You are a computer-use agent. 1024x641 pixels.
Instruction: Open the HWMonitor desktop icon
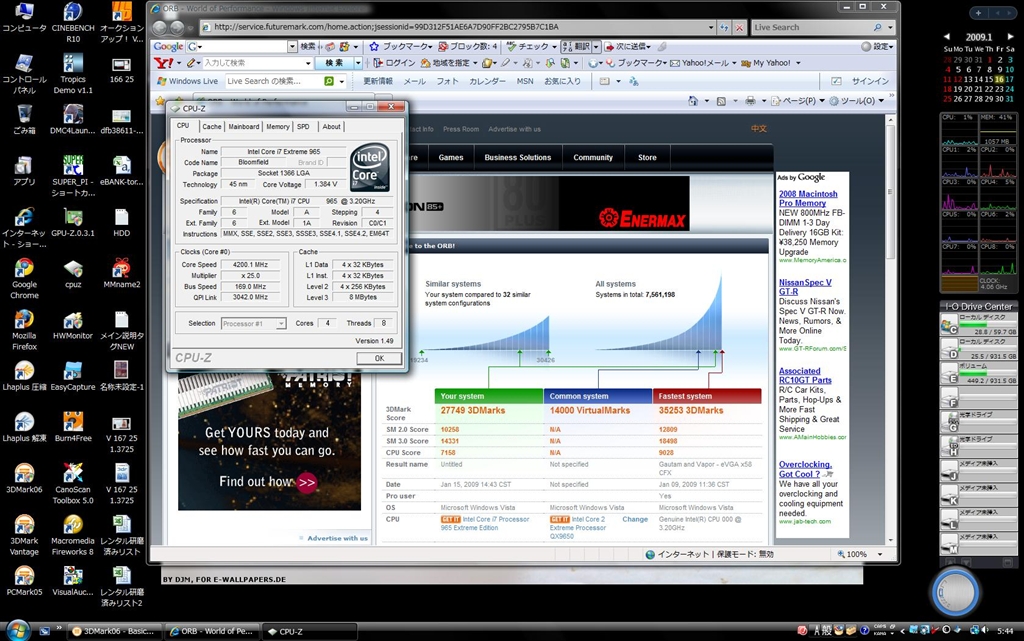pos(72,324)
